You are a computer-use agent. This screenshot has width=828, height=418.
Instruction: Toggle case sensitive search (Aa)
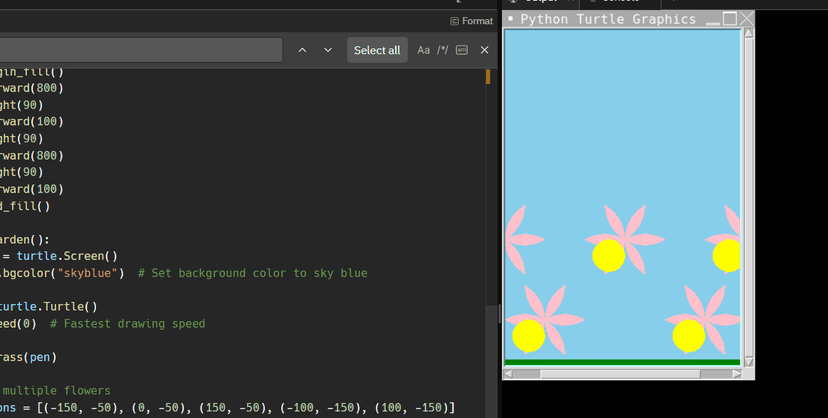coord(423,50)
